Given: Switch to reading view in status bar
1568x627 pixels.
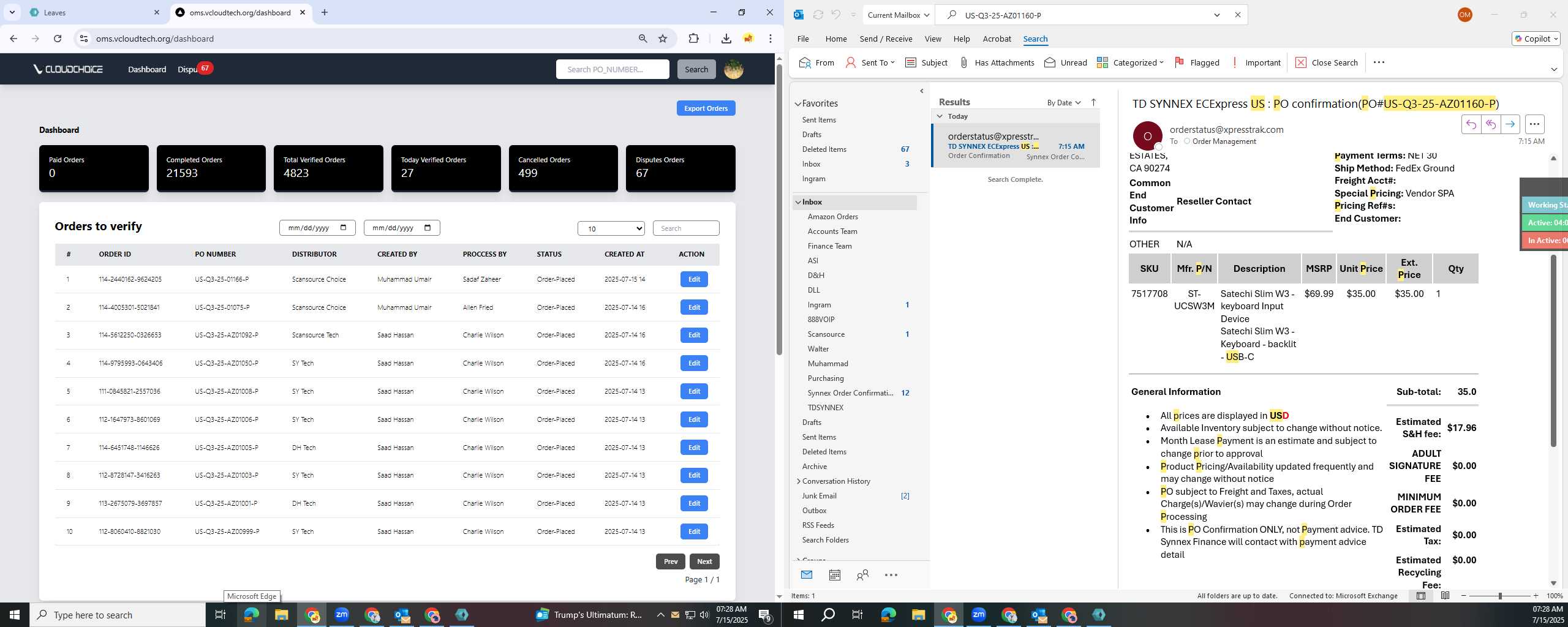Looking at the screenshot, I should [1445, 596].
